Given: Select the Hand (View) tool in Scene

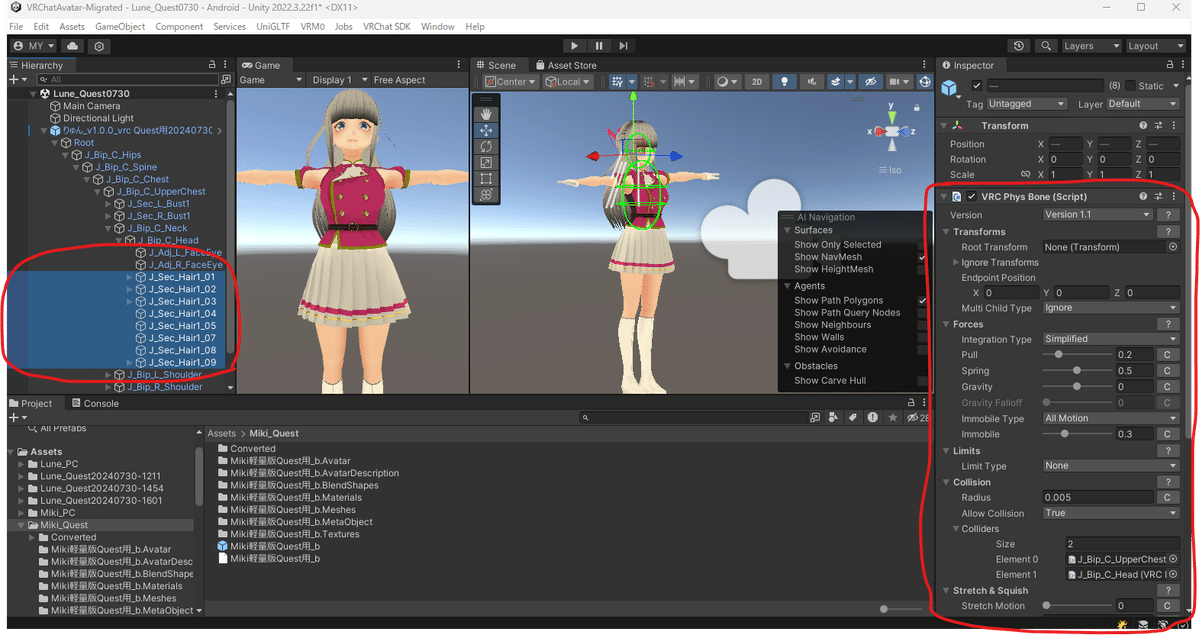Looking at the screenshot, I should click(x=486, y=114).
